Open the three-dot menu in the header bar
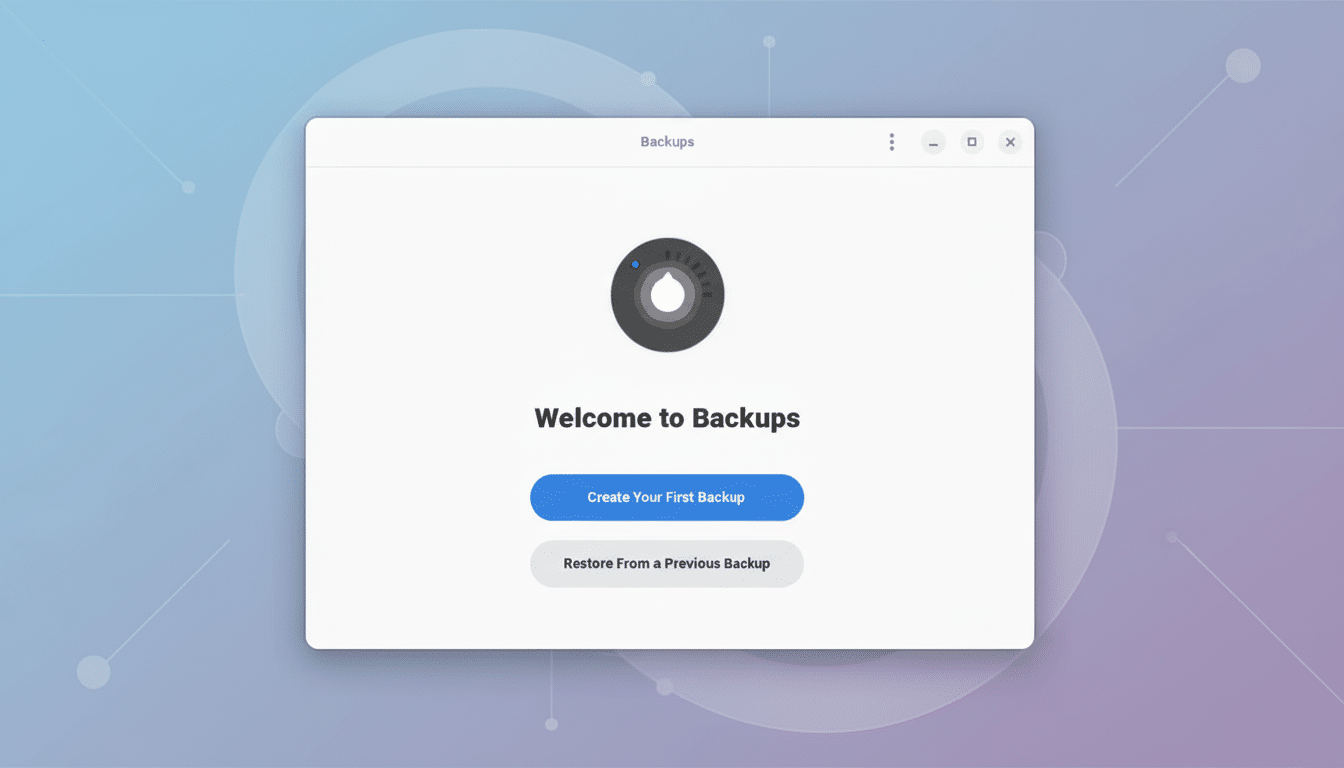Image resolution: width=1344 pixels, height=768 pixels. (891, 141)
